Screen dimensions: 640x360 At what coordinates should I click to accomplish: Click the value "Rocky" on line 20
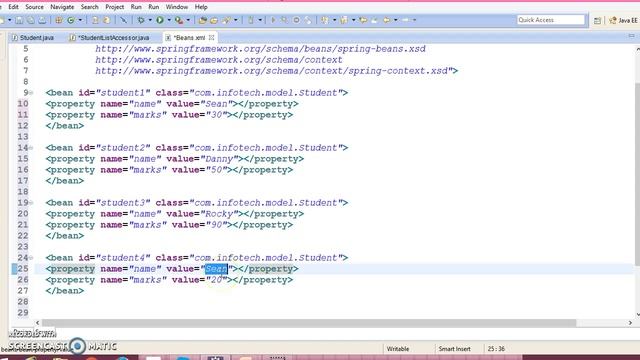pyautogui.click(x=219, y=214)
